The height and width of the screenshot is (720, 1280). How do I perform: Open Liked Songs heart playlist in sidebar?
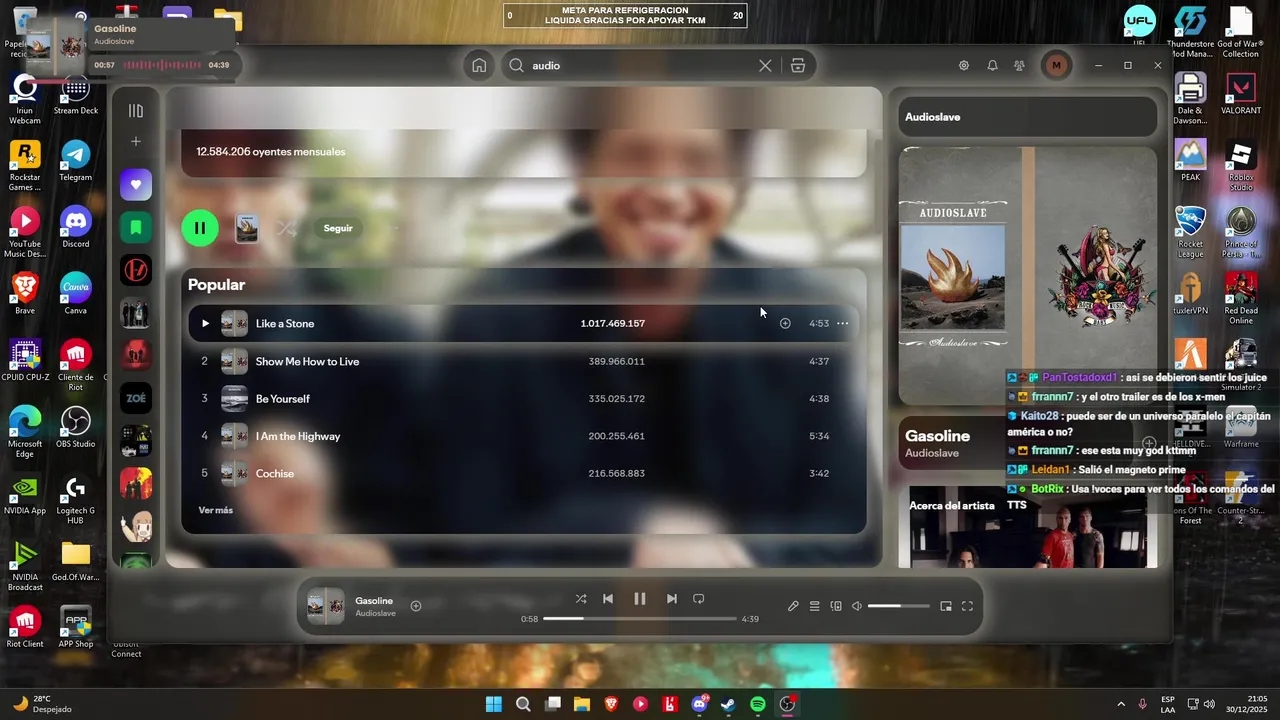pos(136,185)
